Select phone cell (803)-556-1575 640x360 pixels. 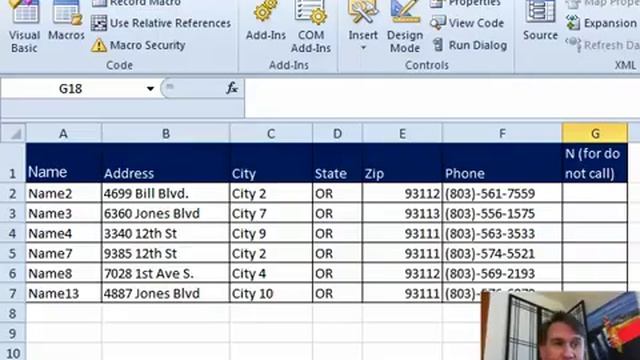[x=502, y=213]
